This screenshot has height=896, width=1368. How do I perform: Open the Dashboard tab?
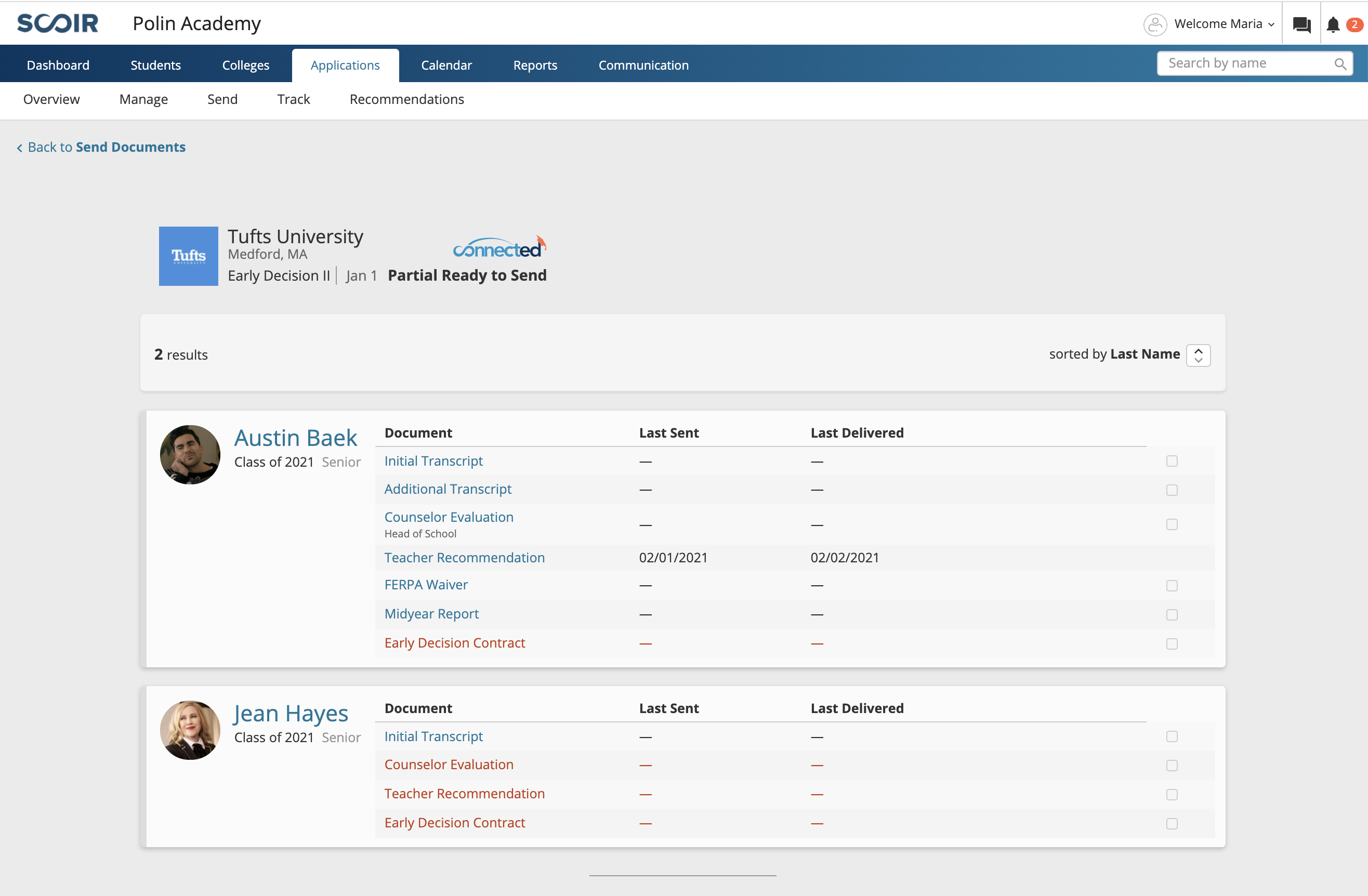(x=58, y=65)
